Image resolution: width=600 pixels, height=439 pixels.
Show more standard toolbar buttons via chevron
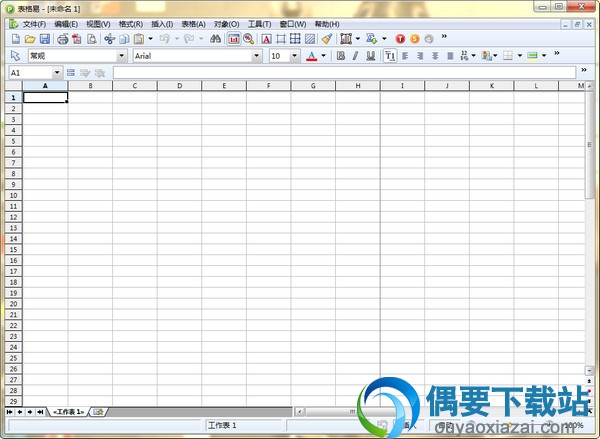pyautogui.click(x=444, y=36)
